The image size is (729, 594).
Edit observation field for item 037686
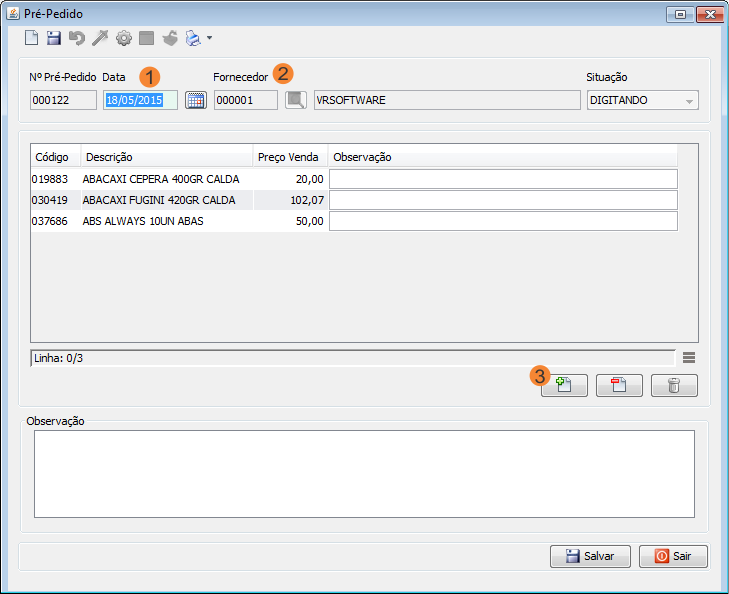[x=503, y=221]
